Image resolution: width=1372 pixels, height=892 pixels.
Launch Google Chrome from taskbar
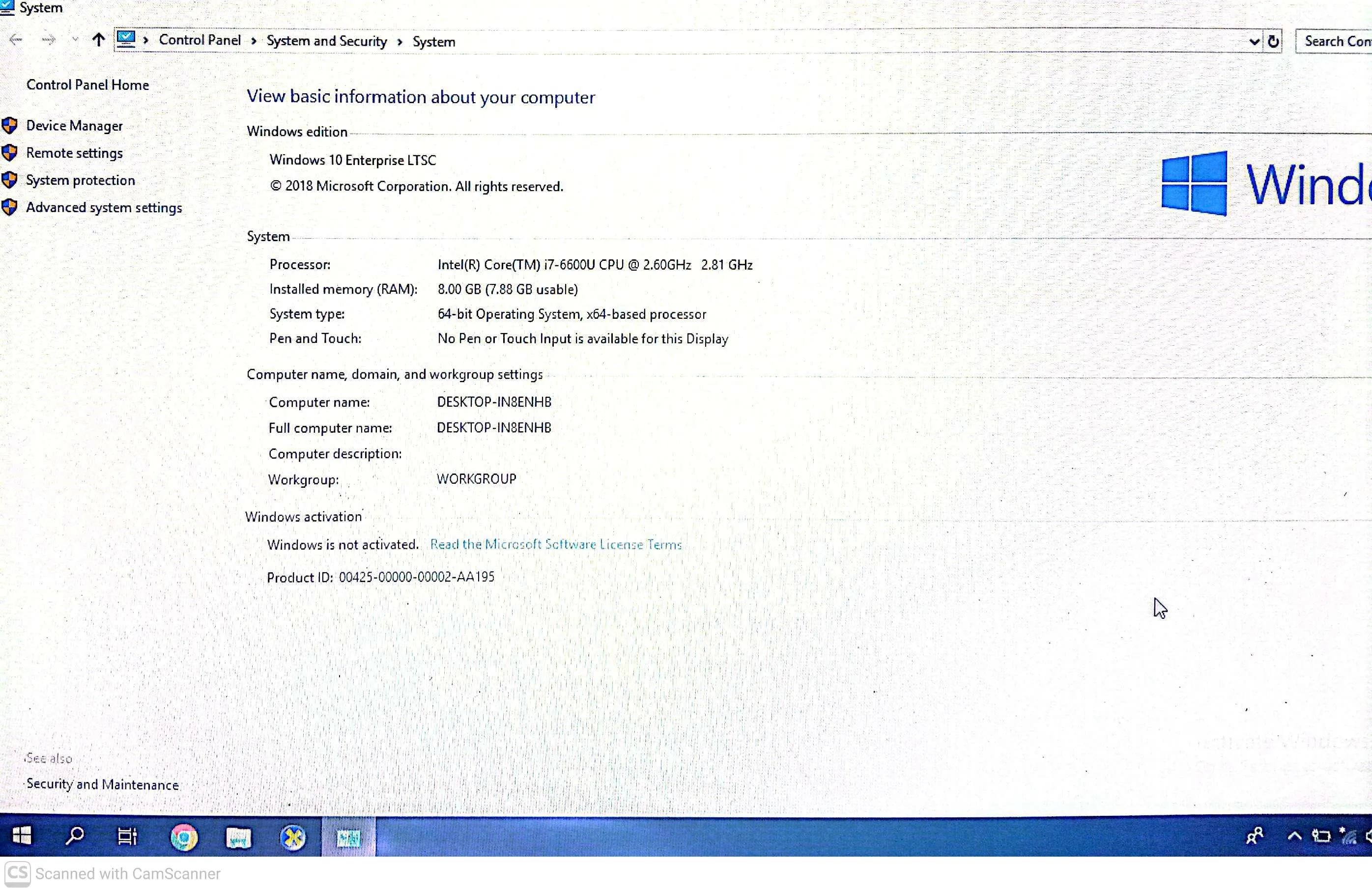pyautogui.click(x=184, y=837)
